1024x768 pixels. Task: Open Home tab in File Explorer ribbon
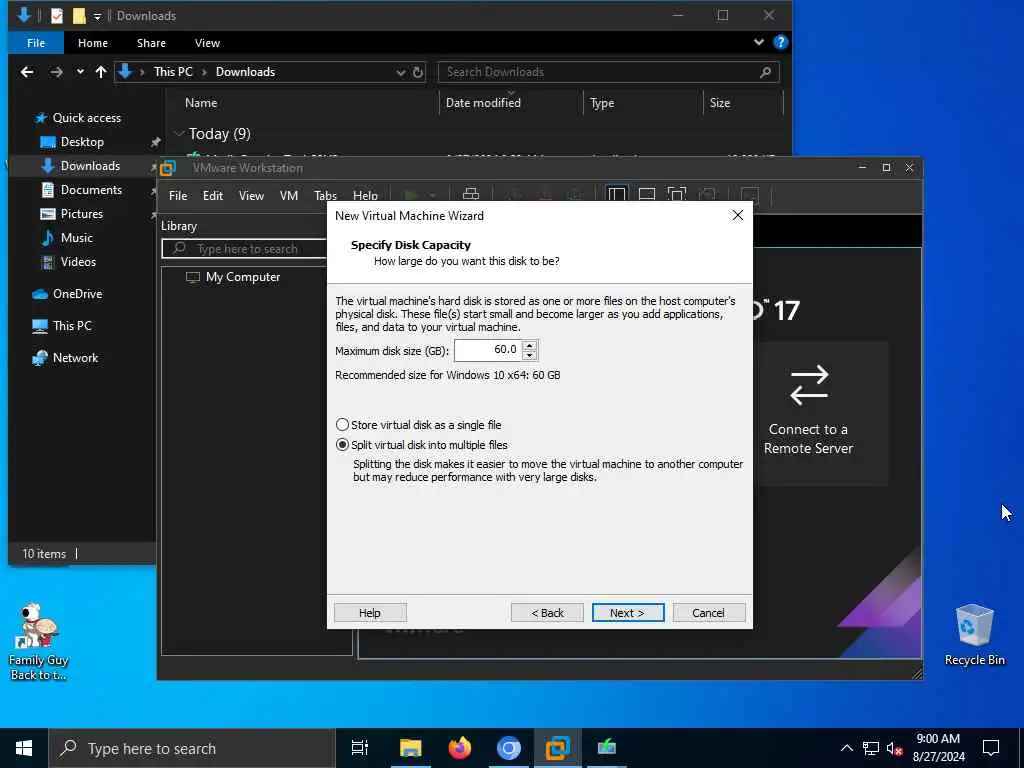pos(93,43)
